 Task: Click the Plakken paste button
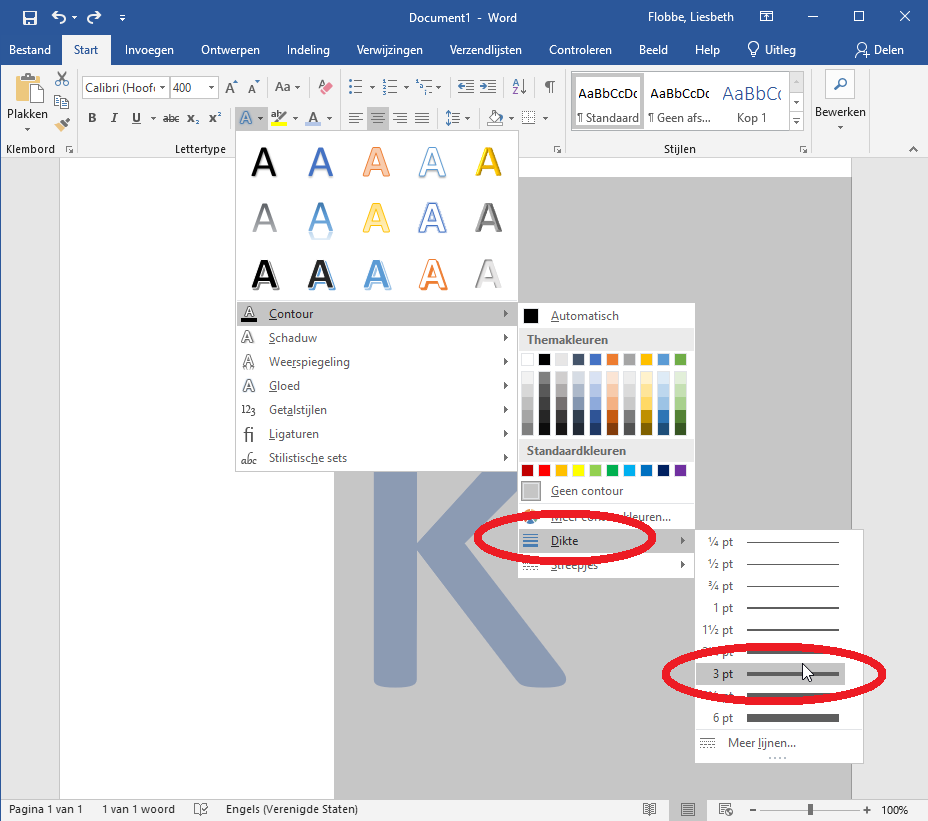coord(27,102)
